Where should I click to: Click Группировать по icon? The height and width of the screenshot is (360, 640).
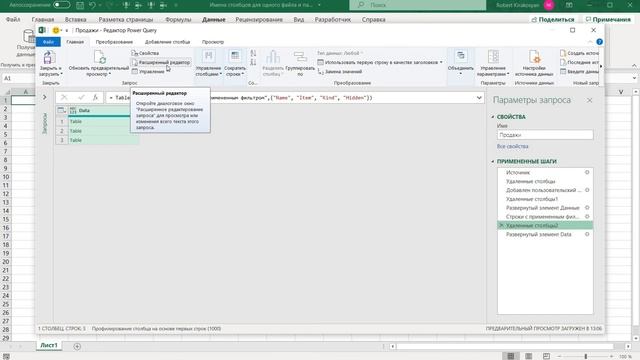click(x=300, y=58)
